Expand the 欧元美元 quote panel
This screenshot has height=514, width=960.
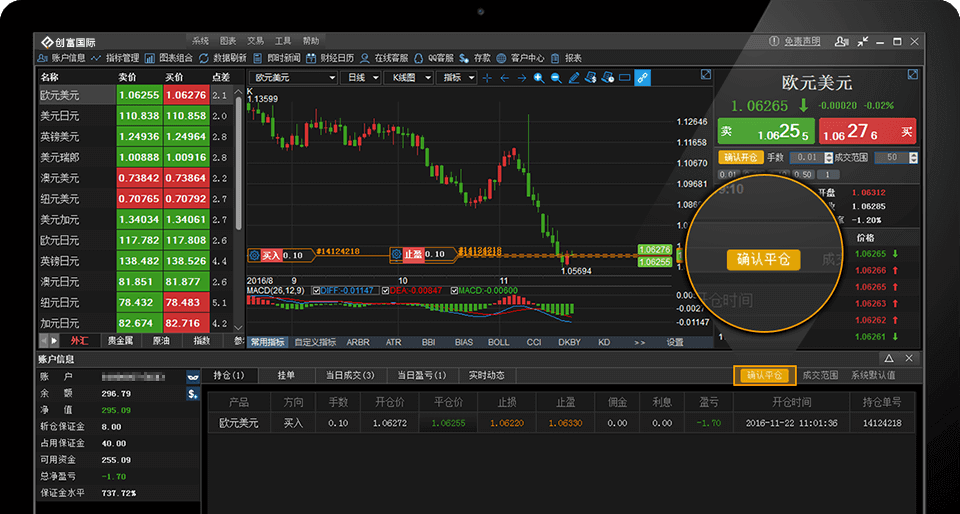pyautogui.click(x=912, y=74)
